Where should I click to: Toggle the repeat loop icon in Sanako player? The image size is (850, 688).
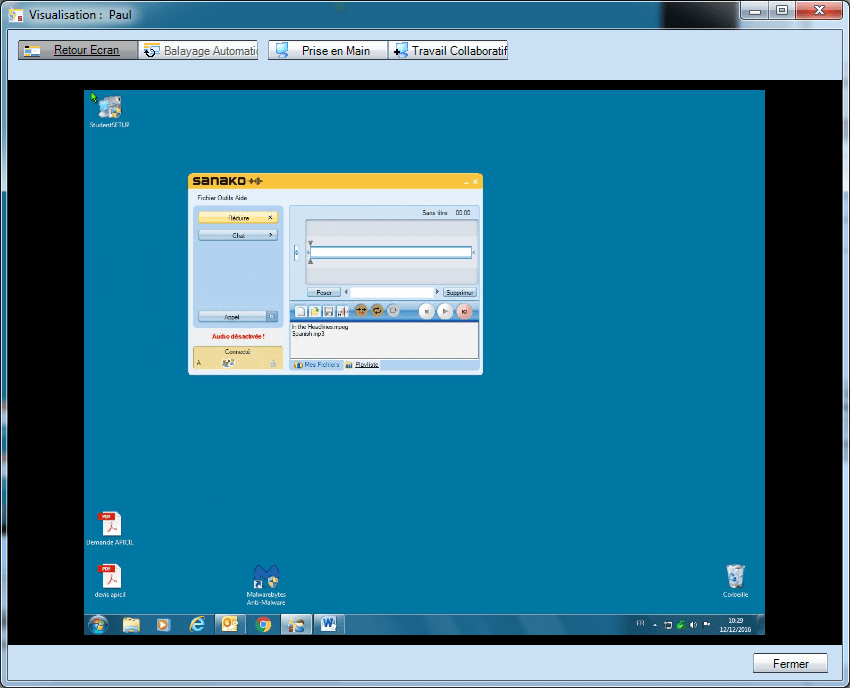tap(377, 311)
